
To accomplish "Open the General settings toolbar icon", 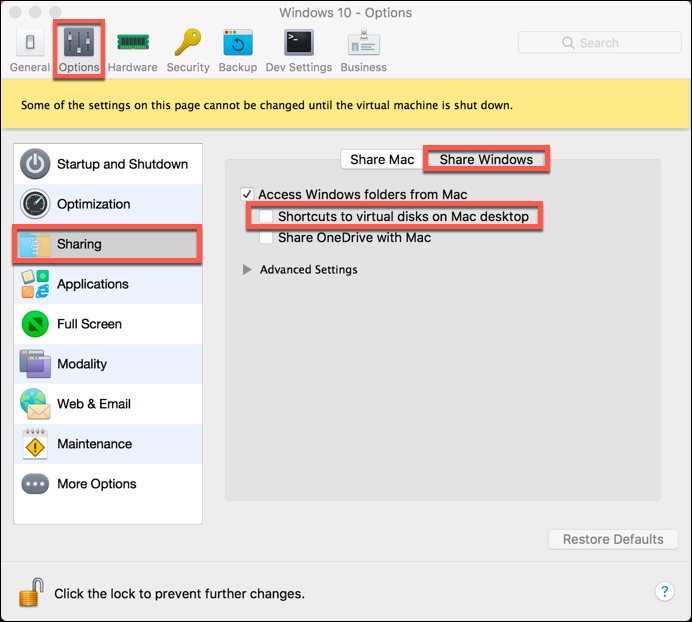I will (30, 43).
